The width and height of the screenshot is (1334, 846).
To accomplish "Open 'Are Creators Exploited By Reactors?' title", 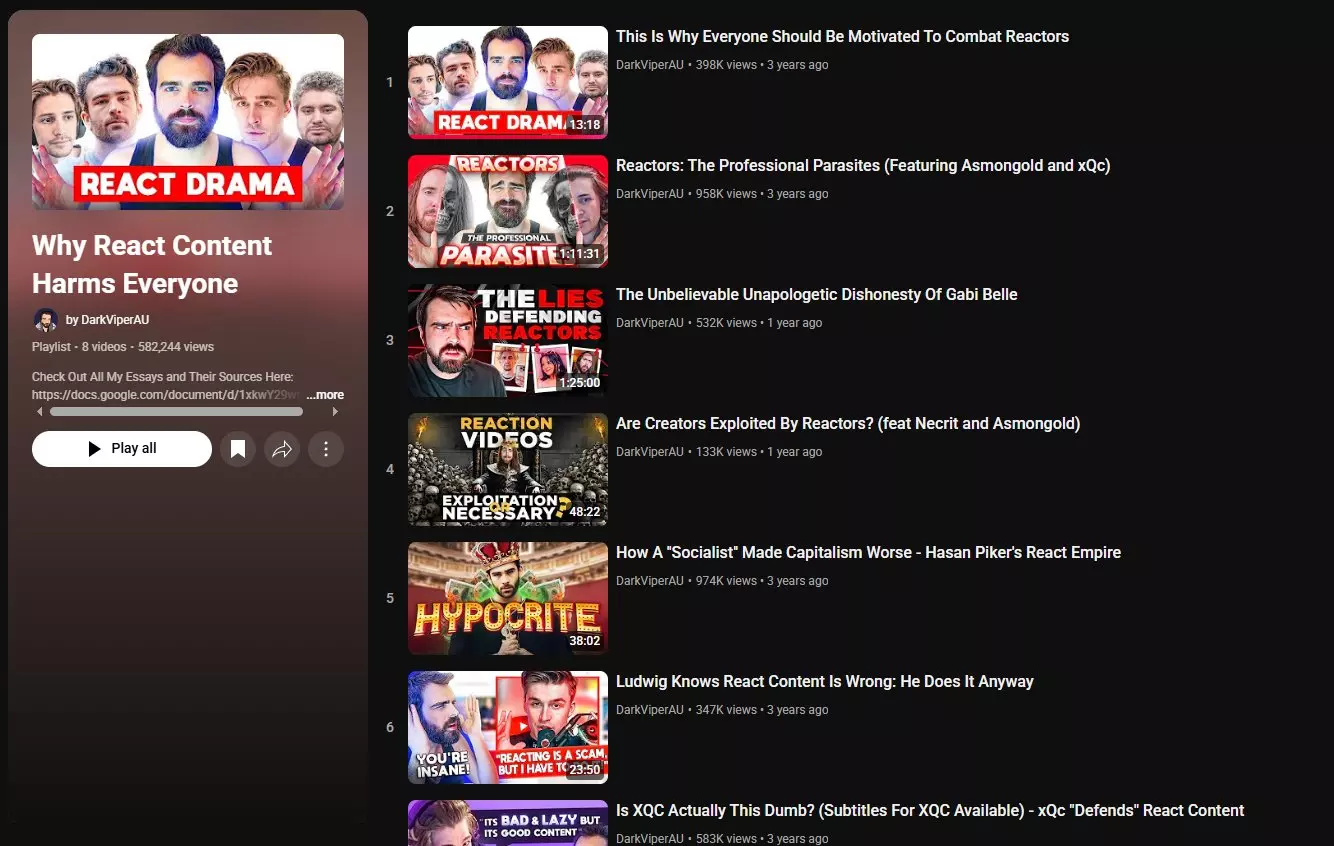I will (848, 423).
